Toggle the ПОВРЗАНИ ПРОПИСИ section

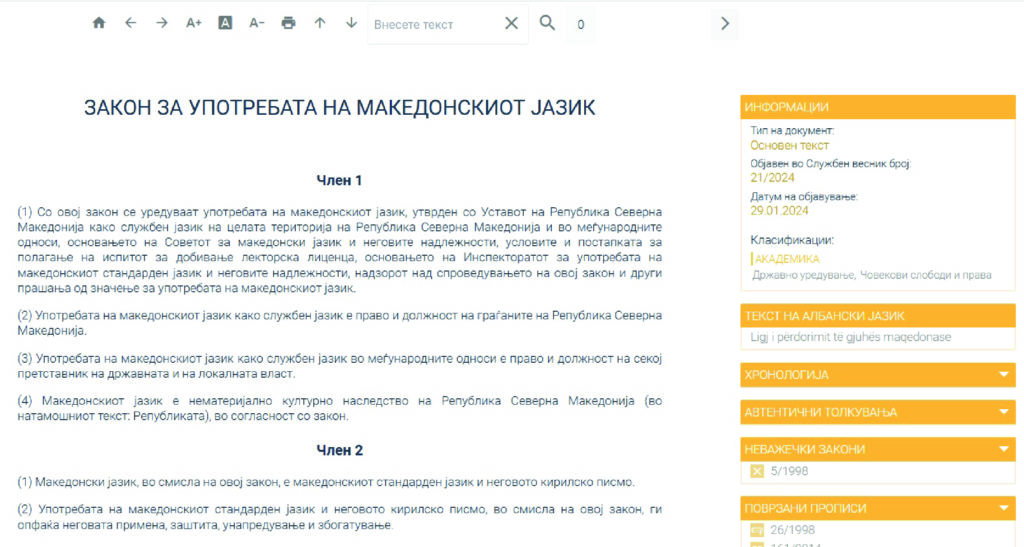coord(1005,508)
